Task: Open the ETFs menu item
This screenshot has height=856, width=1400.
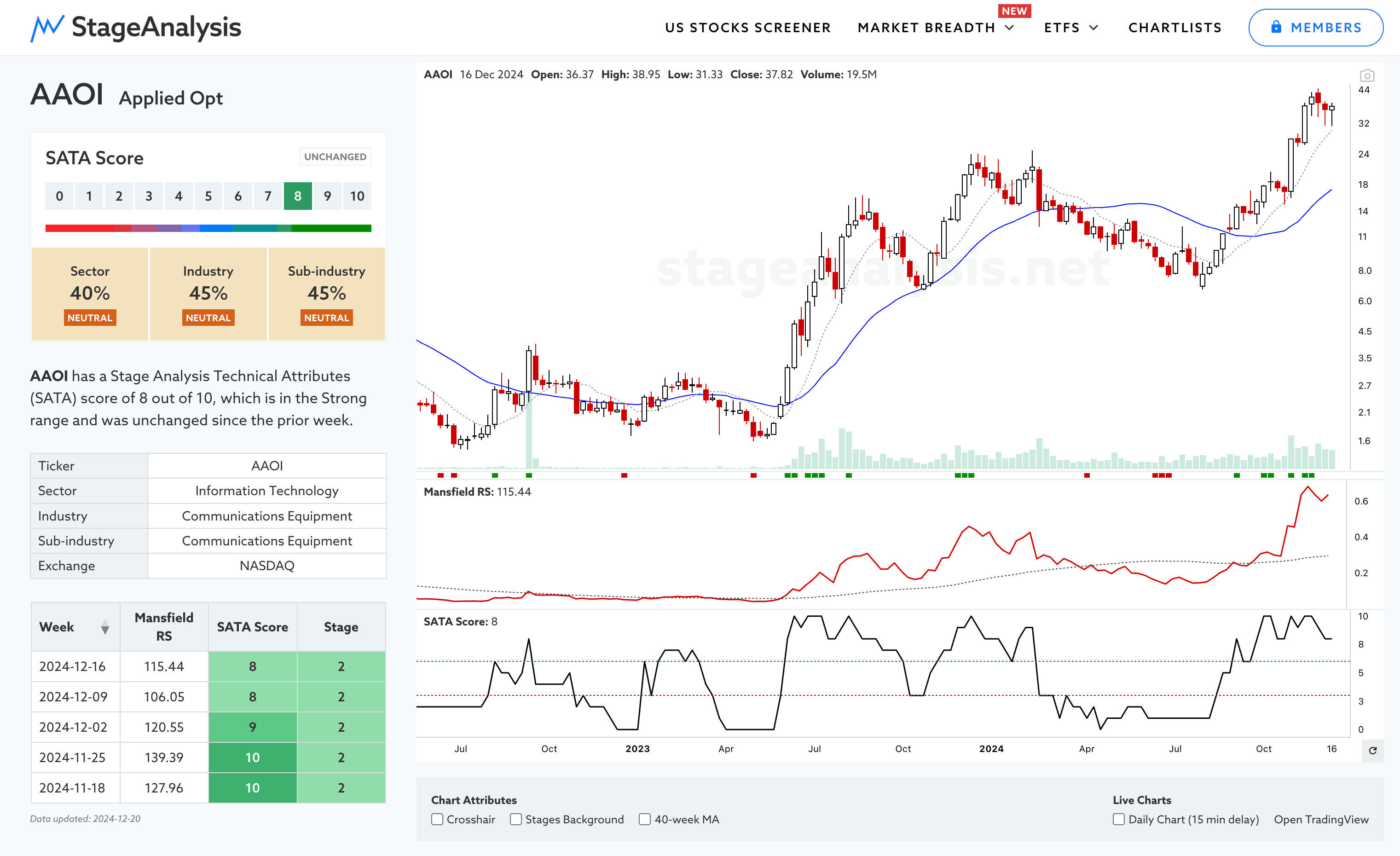Action: click(x=1061, y=28)
